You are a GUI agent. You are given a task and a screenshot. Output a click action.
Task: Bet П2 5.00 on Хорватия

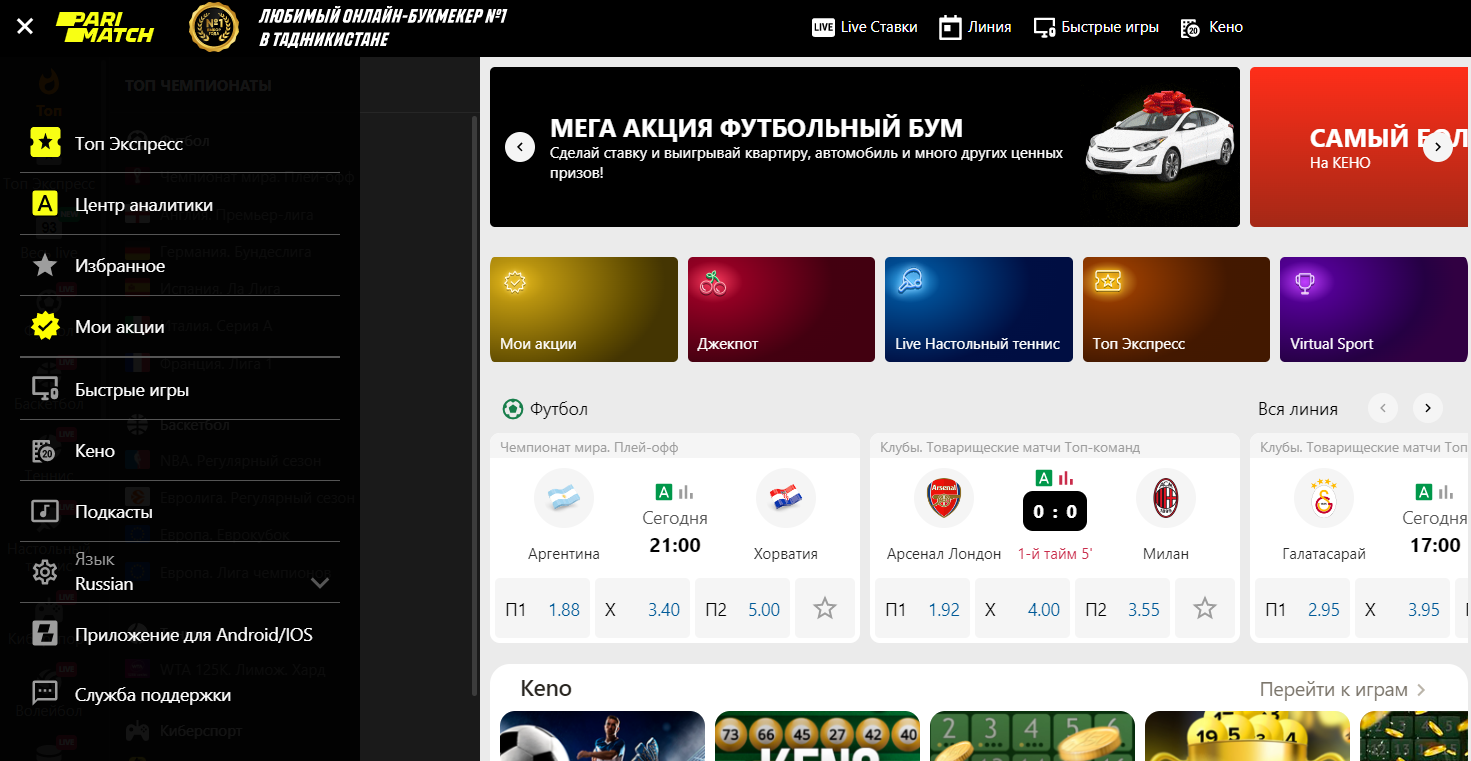coord(742,609)
